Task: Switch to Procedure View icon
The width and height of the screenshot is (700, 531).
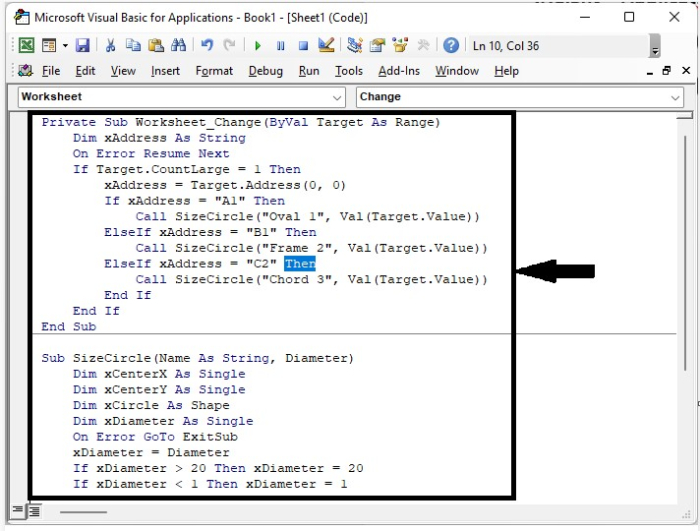Action: click(x=17, y=509)
